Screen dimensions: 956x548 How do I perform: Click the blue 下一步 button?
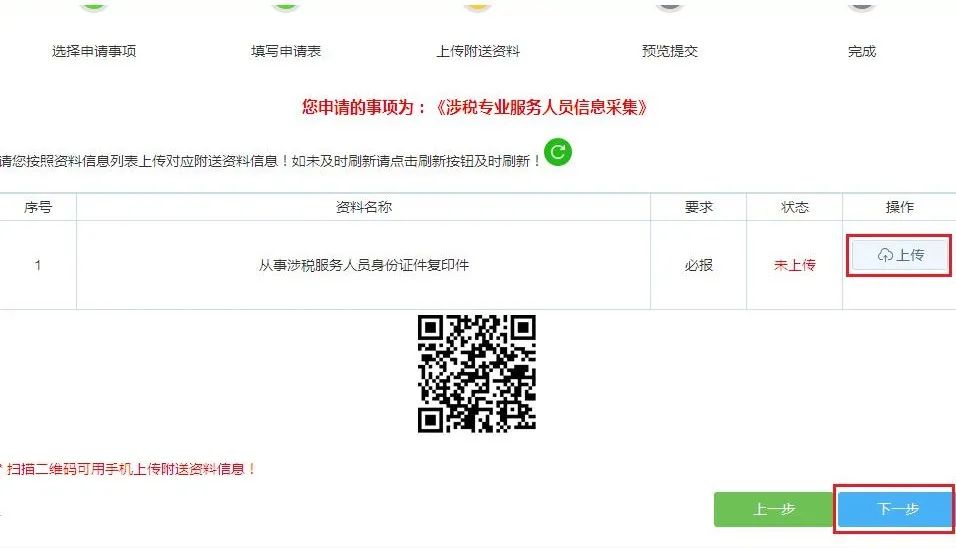[x=895, y=509]
